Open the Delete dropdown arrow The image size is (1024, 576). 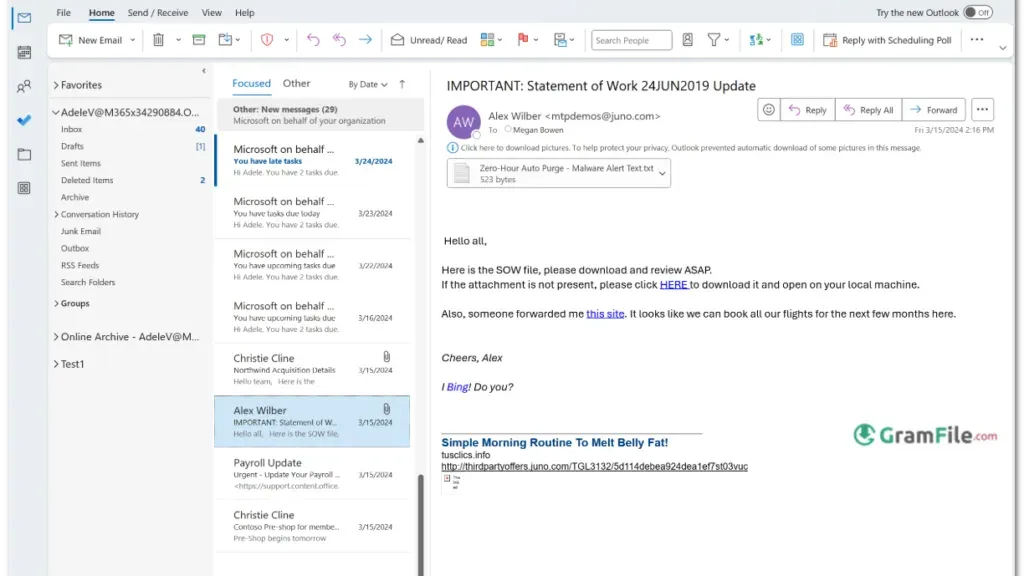pos(178,40)
